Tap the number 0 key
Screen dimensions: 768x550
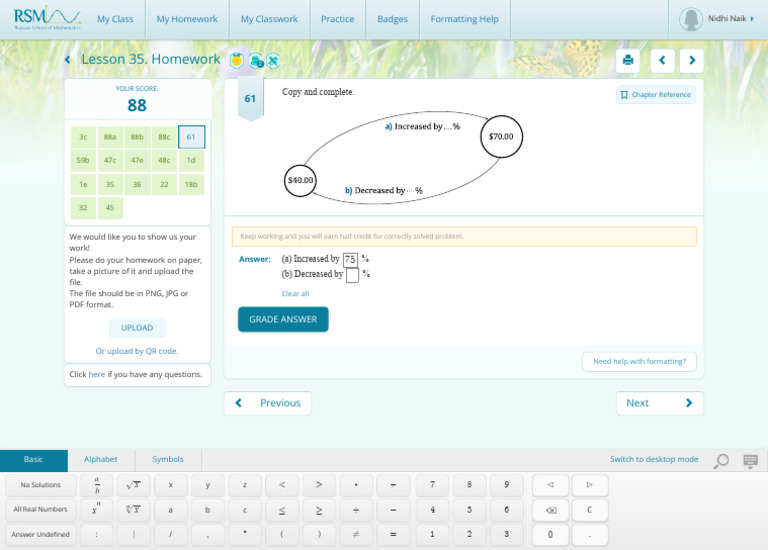point(551,535)
